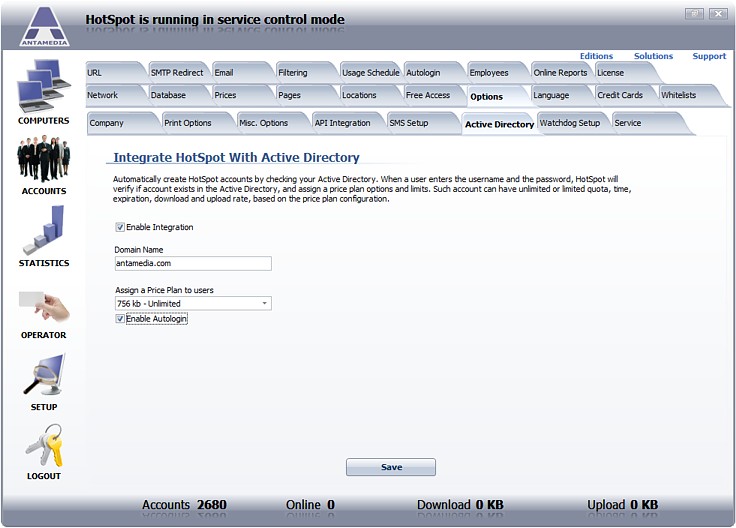The width and height of the screenshot is (736, 528).
Task: Open the API Integration sub-tab
Action: [x=346, y=123]
